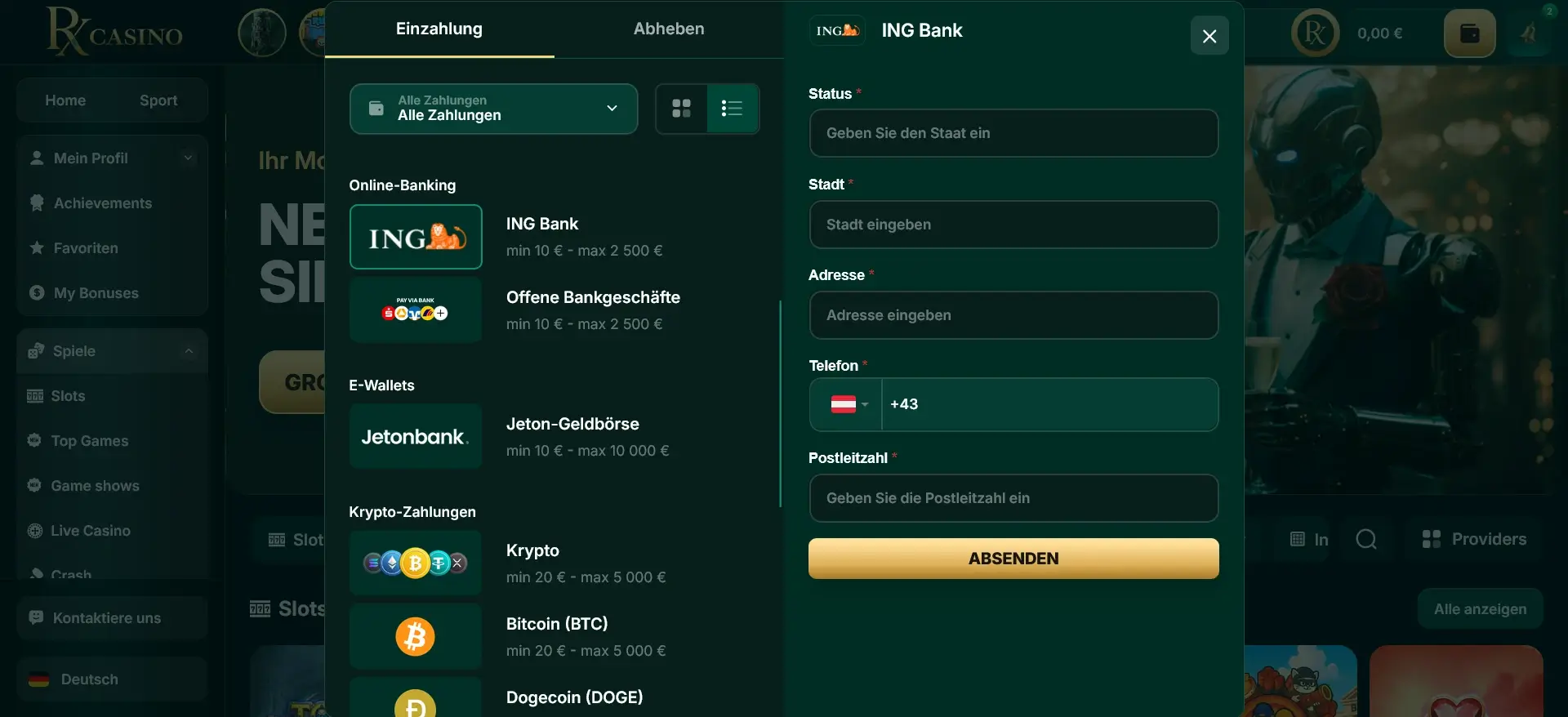Viewport: 1568px width, 717px height.
Task: Click the ING logo in the dialog header
Action: click(837, 30)
